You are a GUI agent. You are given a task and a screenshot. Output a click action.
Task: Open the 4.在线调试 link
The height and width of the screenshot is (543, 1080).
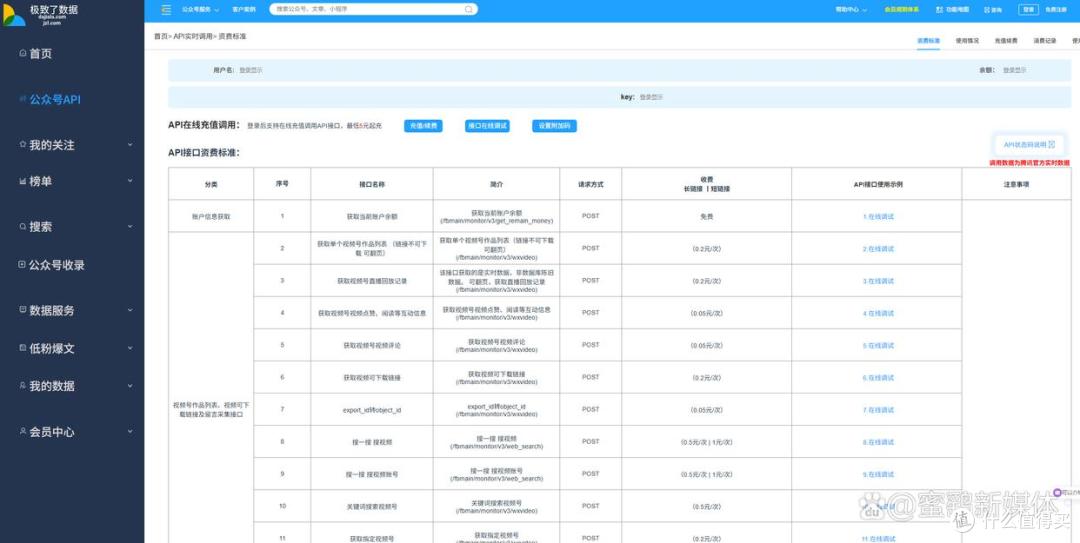click(x=878, y=314)
